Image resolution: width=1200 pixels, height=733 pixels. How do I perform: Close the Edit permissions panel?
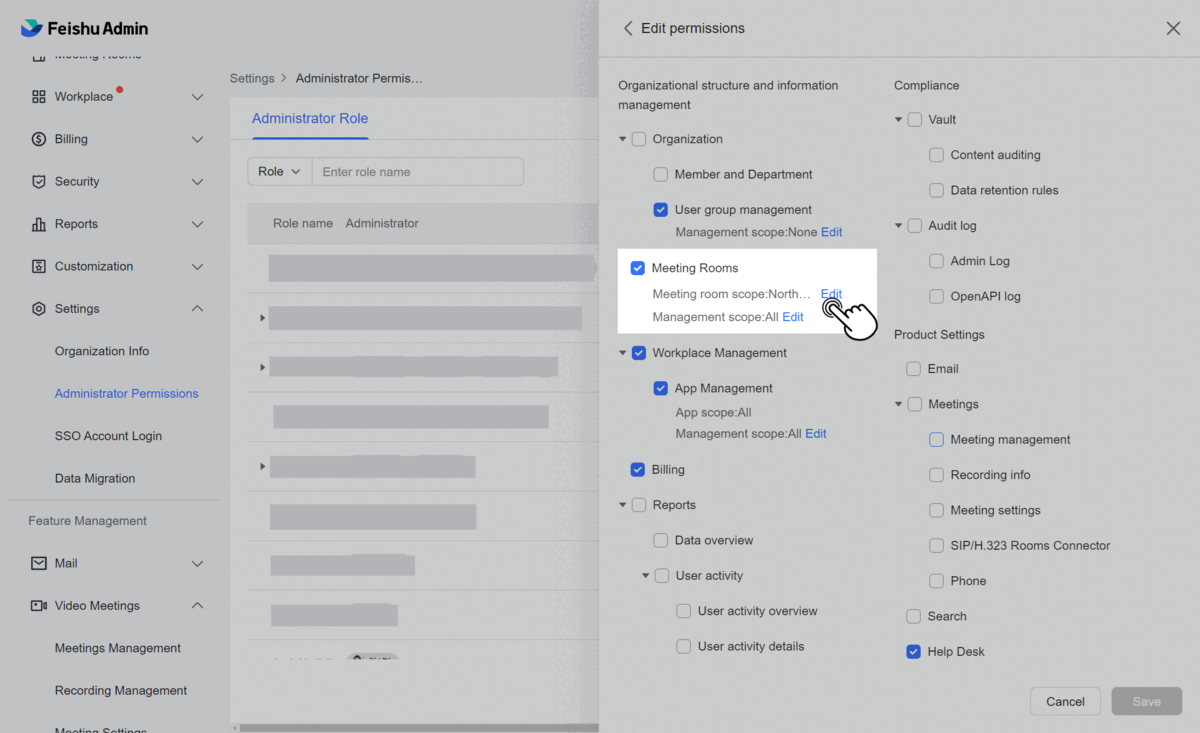tap(1172, 28)
